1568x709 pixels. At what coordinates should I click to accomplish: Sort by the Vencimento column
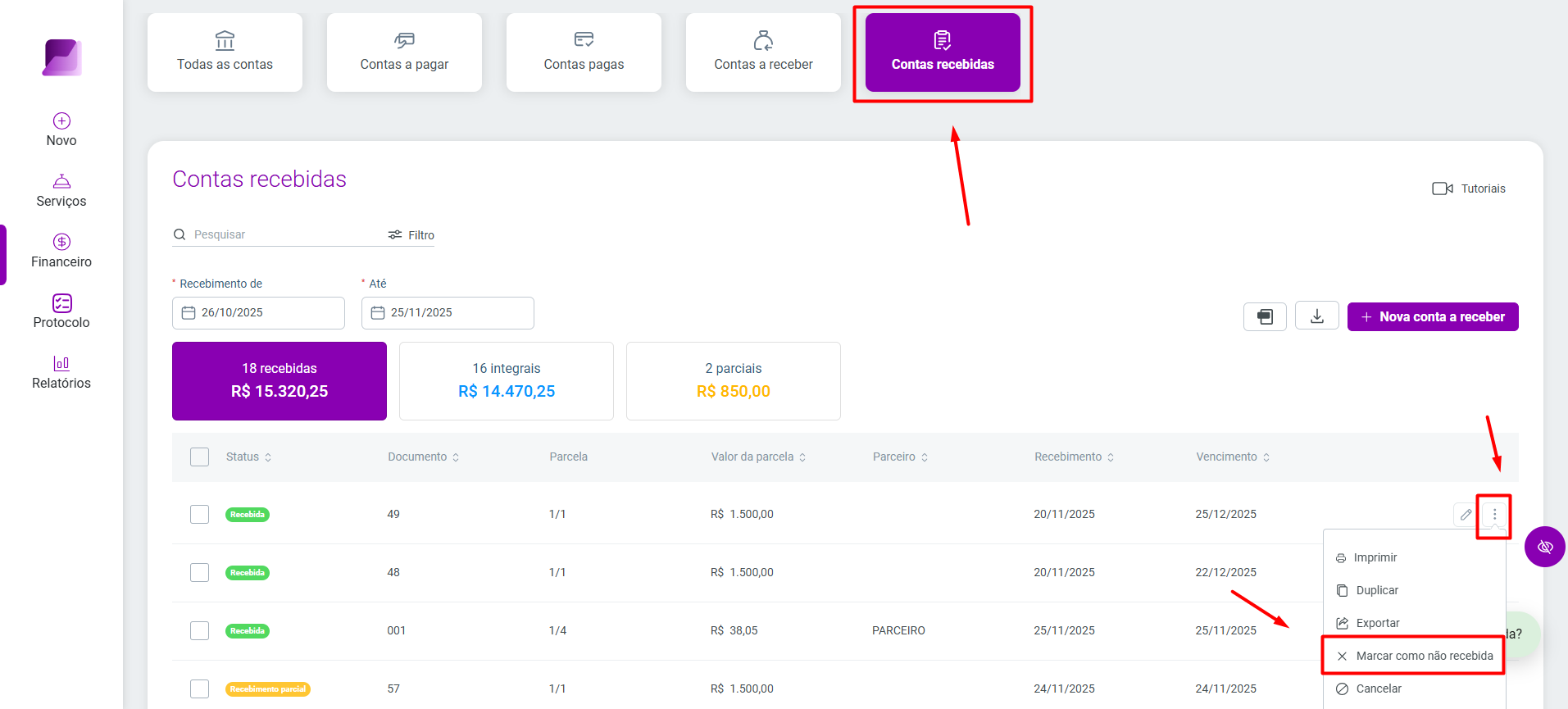click(x=1233, y=457)
